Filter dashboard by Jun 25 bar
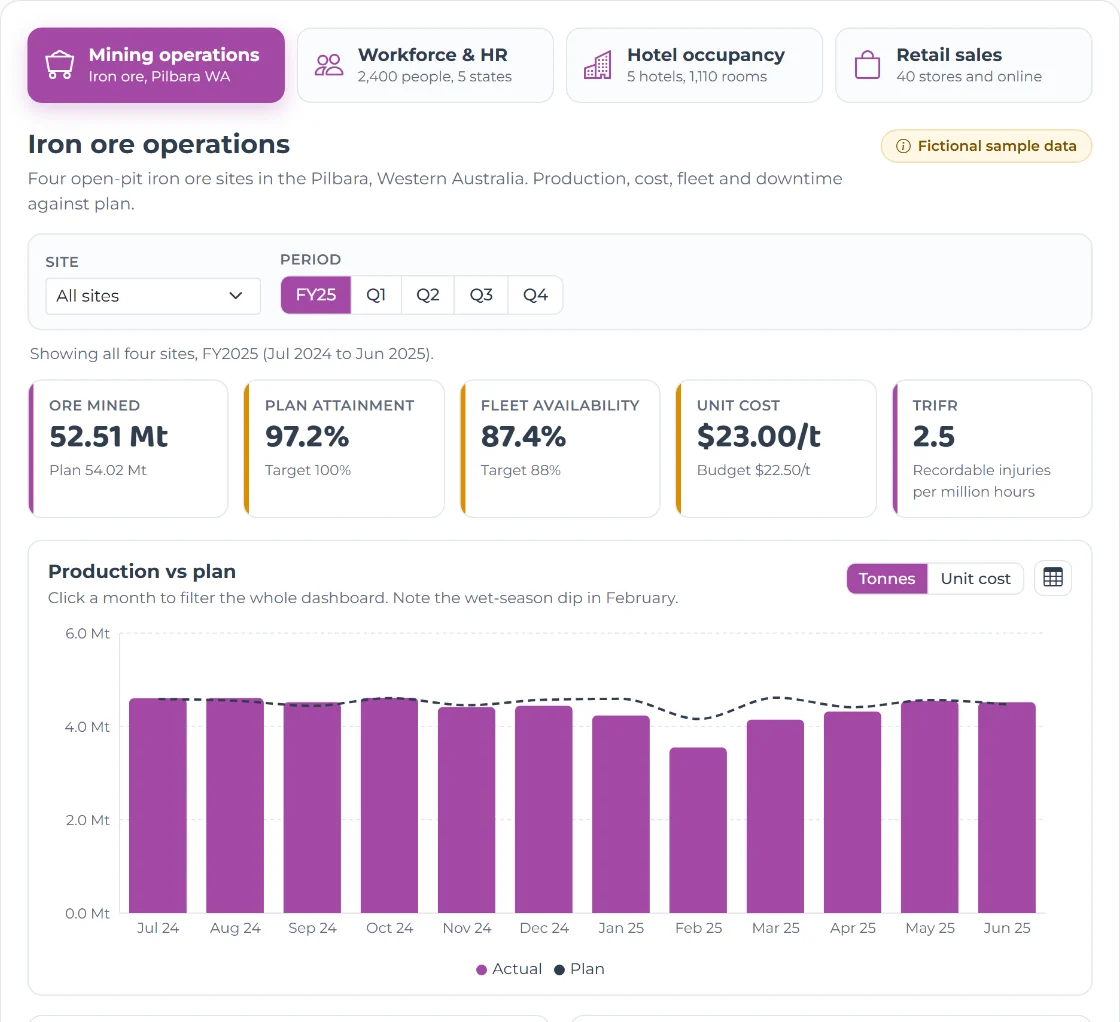Viewport: 1120px width, 1022px height. coord(1006,808)
